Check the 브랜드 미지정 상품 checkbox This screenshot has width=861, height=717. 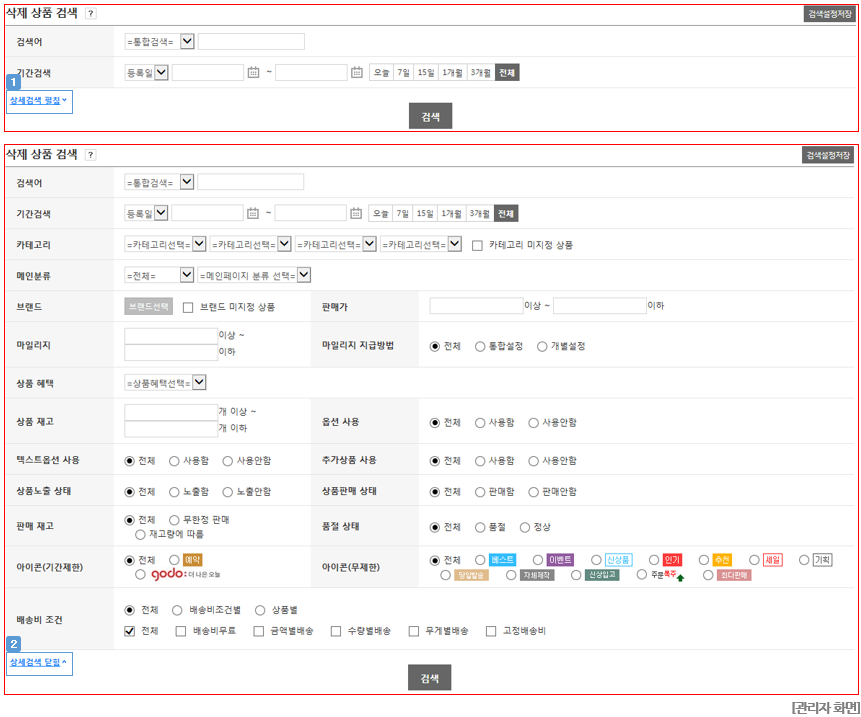pyautogui.click(x=188, y=307)
